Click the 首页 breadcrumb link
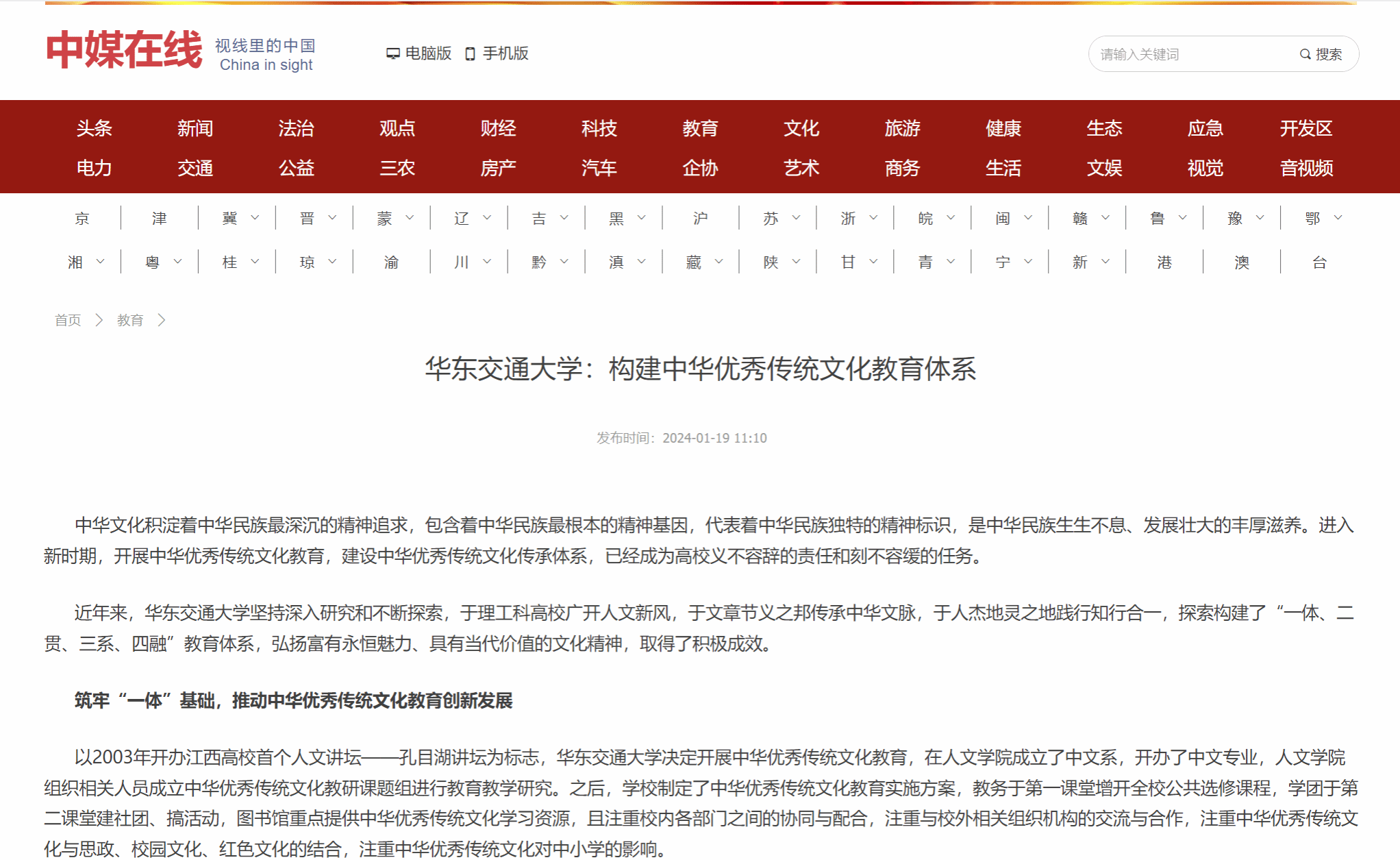 tap(68, 320)
